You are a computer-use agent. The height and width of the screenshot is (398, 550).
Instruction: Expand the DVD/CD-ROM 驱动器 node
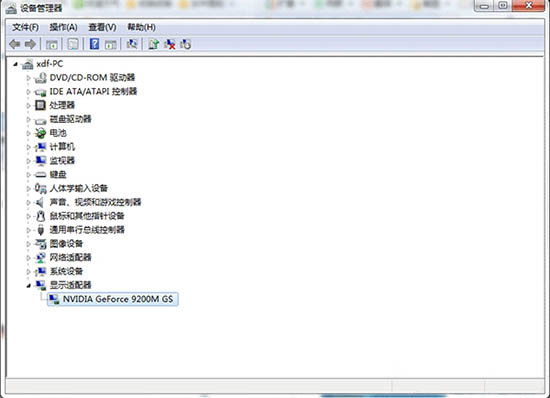pos(28,78)
